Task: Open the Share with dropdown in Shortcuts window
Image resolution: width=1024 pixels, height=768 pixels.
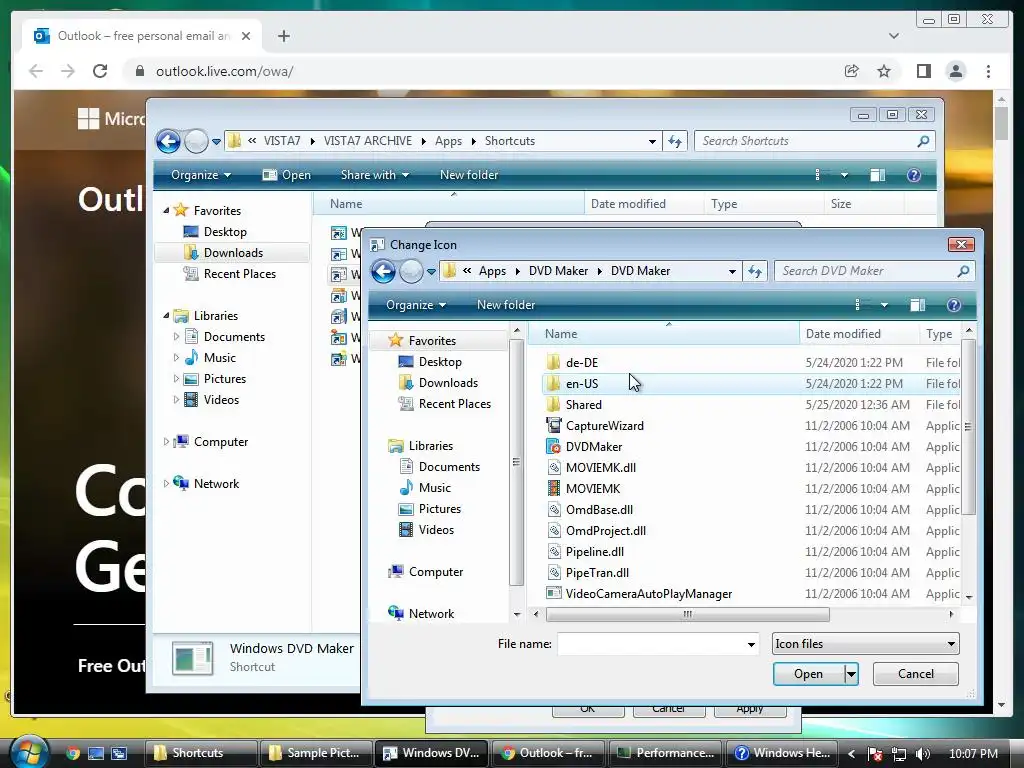Action: (374, 175)
